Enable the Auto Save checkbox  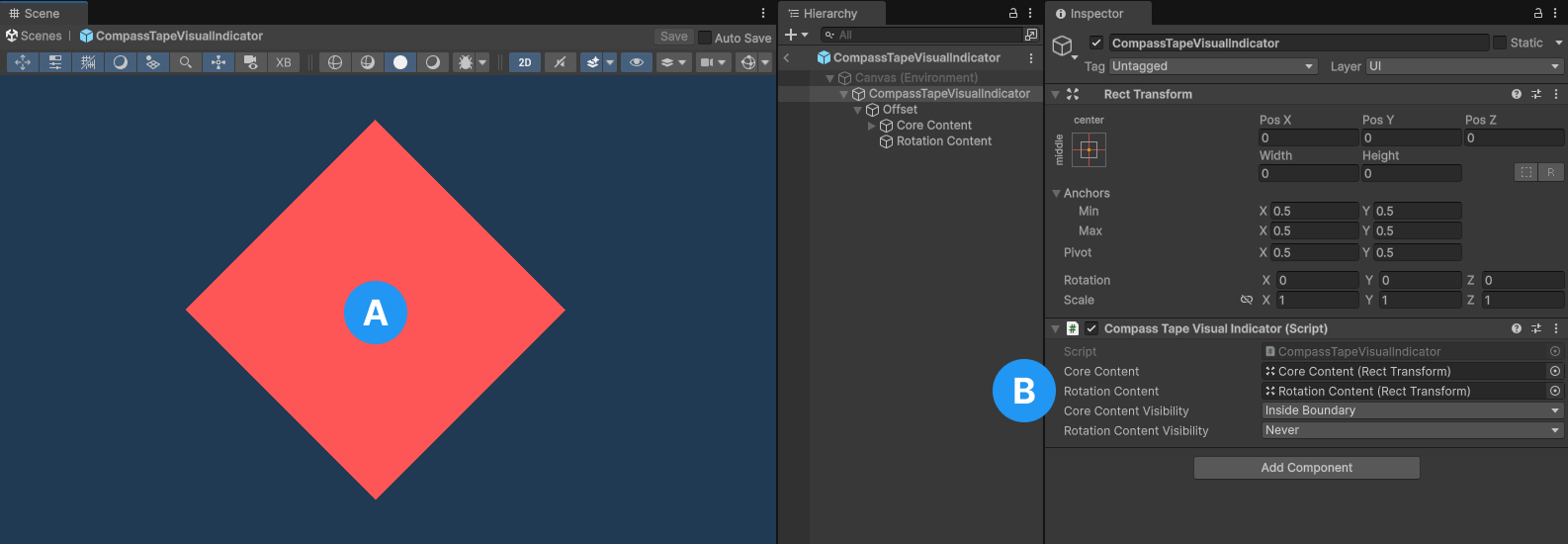pyautogui.click(x=705, y=38)
